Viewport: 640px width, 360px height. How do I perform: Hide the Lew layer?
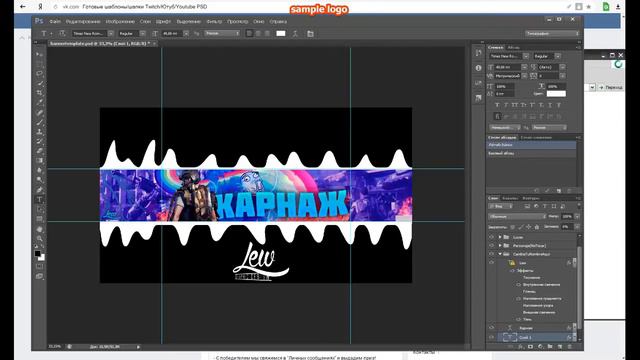[x=491, y=262]
